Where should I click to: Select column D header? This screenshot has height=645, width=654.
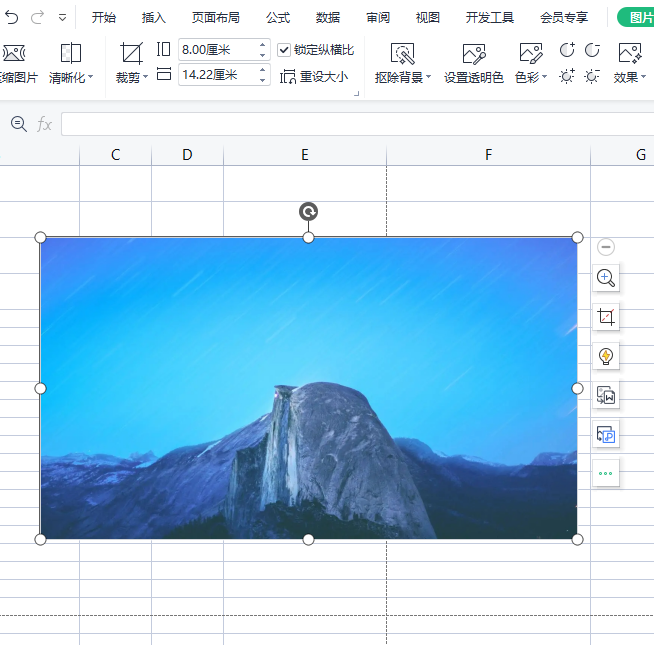pyautogui.click(x=187, y=155)
